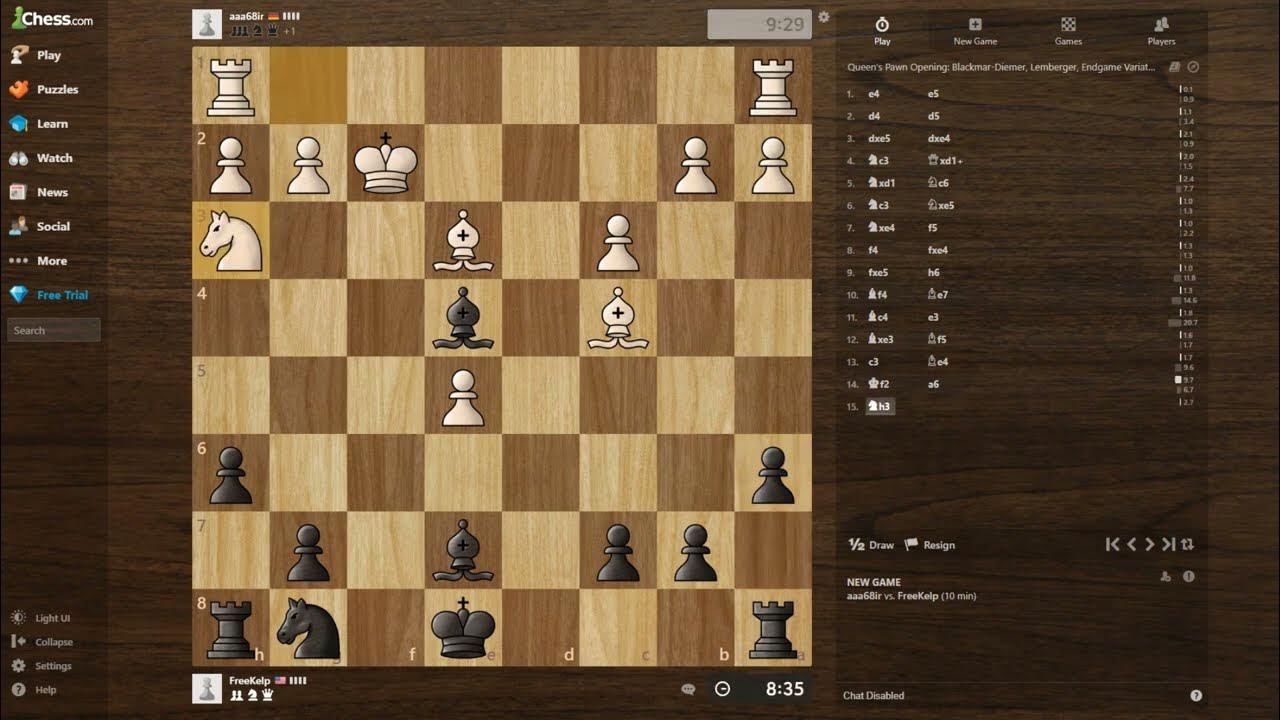This screenshot has width=1280, height=720.
Task: Switch to the Games tab
Action: point(1068,31)
